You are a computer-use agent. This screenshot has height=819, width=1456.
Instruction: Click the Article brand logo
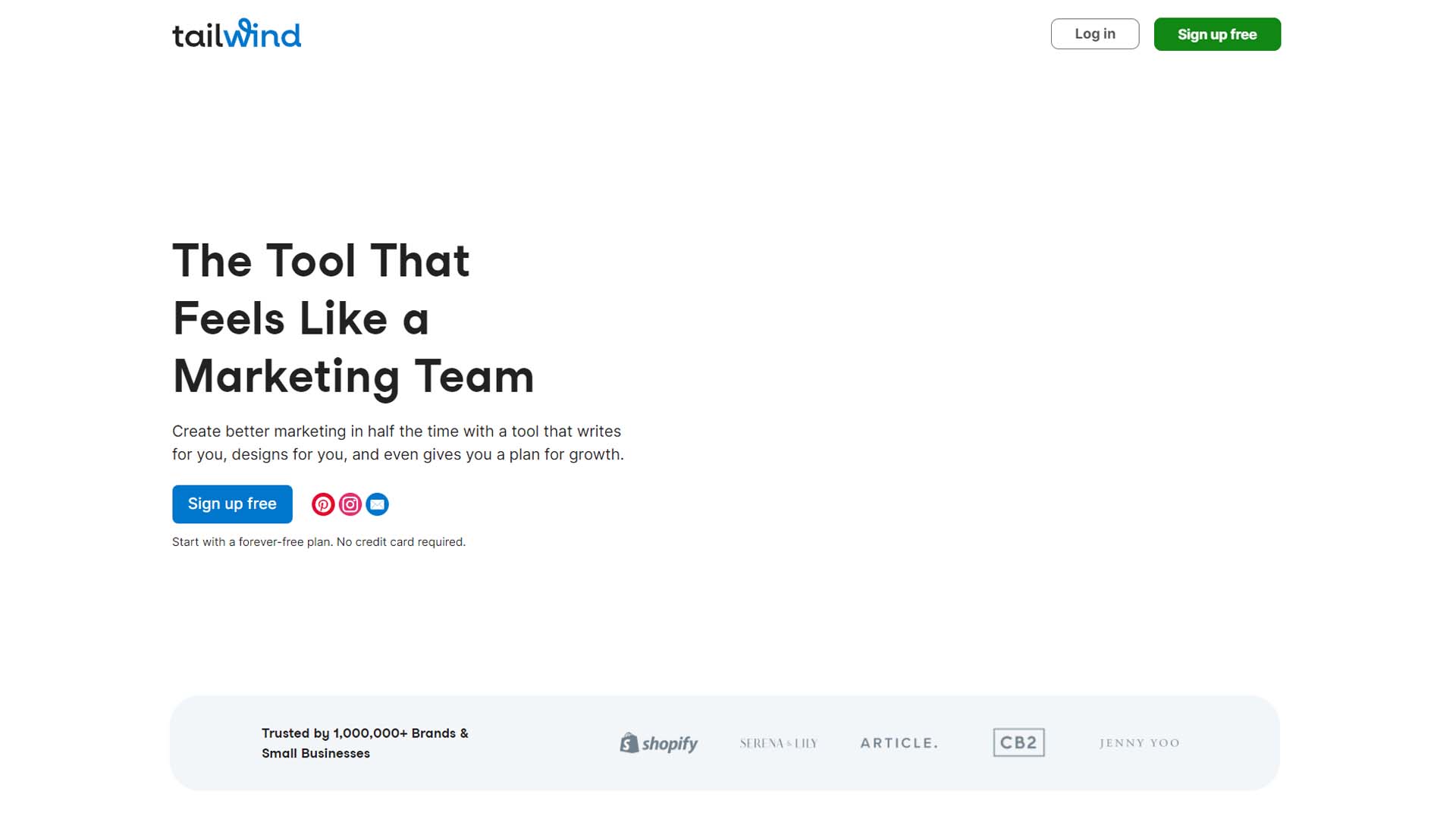point(899,743)
